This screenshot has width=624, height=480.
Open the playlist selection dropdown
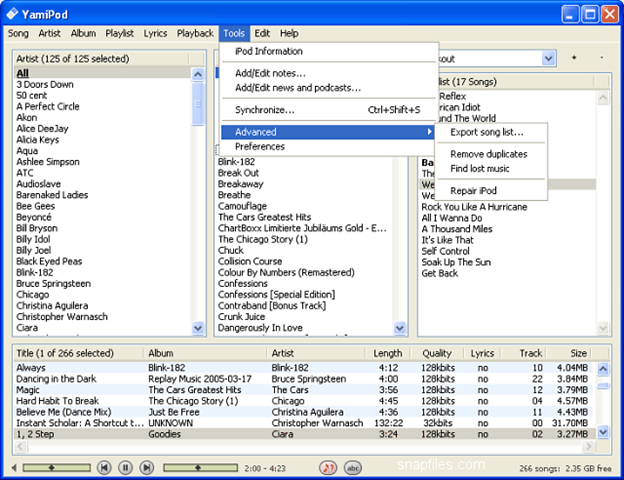(x=547, y=59)
